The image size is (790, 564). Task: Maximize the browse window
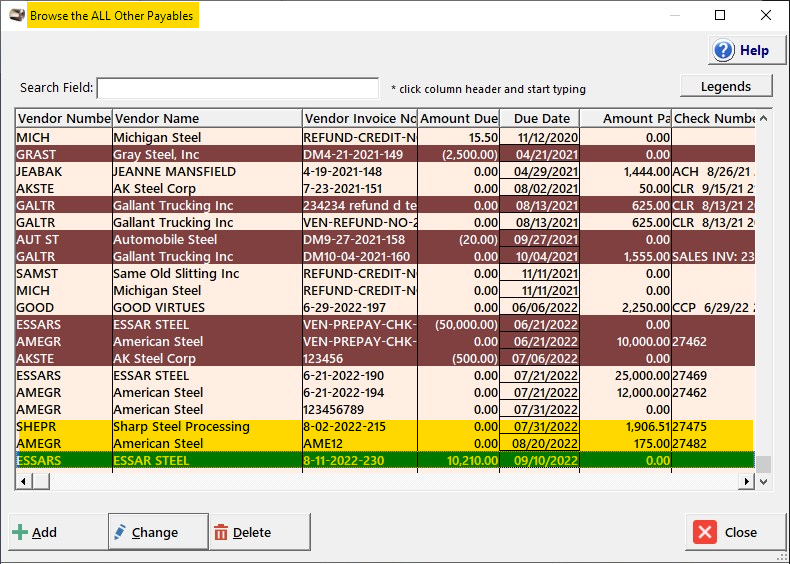(x=720, y=15)
